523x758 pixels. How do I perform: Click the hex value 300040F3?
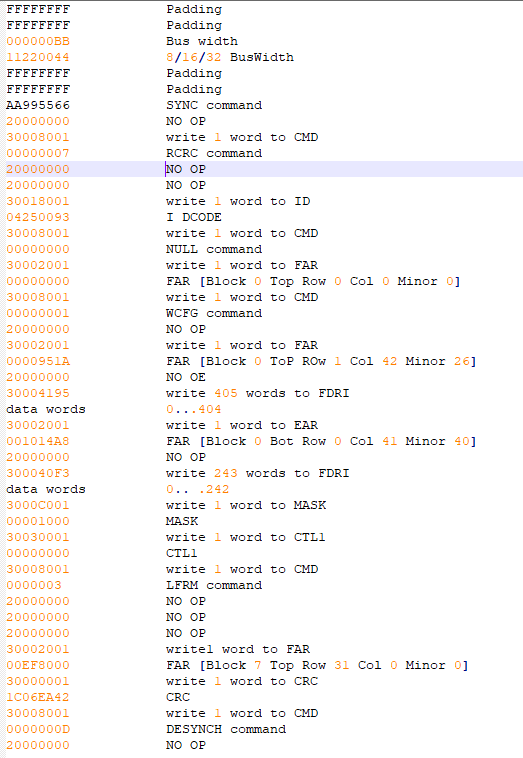click(38, 472)
